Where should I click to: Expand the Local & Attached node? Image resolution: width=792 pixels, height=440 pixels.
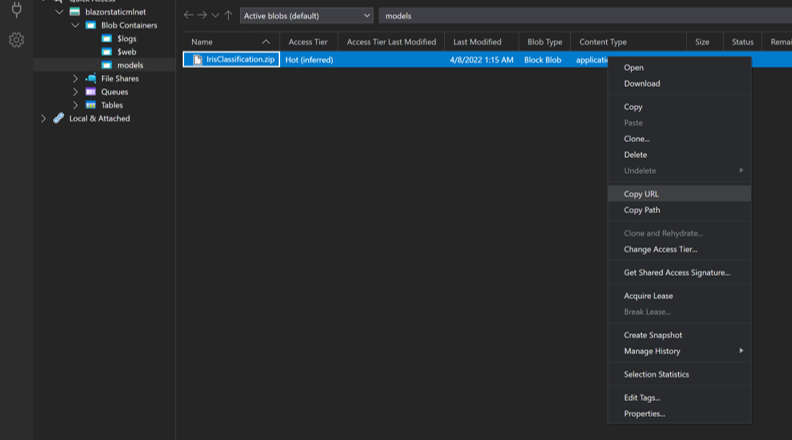click(43, 118)
